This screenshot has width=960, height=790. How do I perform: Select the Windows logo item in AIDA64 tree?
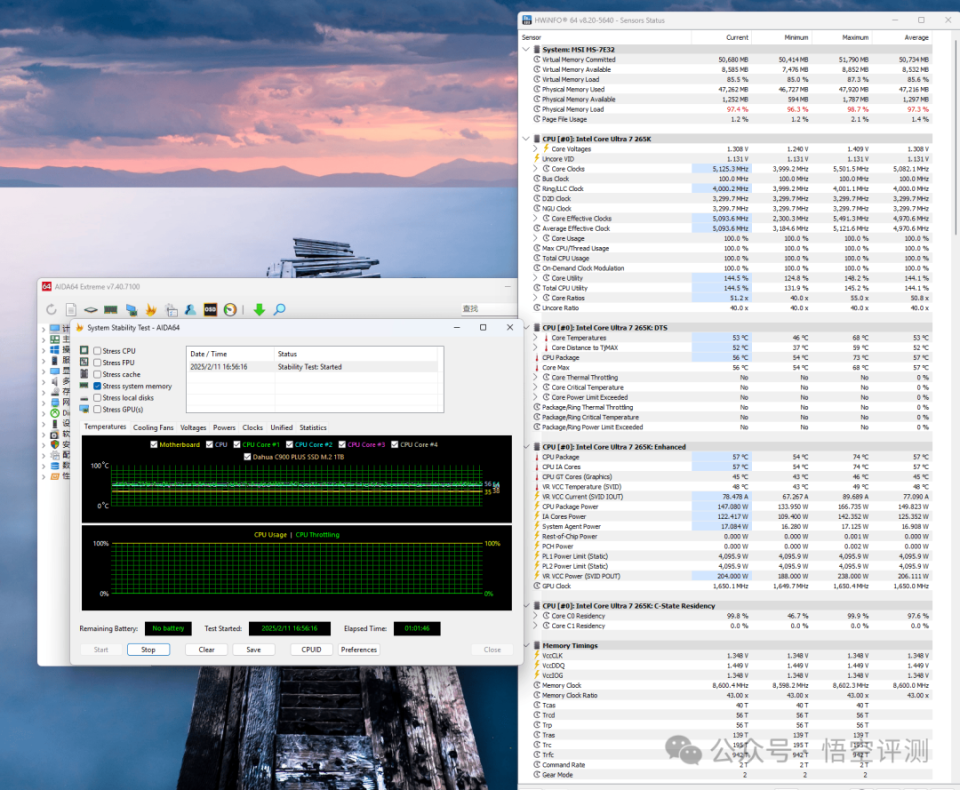coord(54,350)
